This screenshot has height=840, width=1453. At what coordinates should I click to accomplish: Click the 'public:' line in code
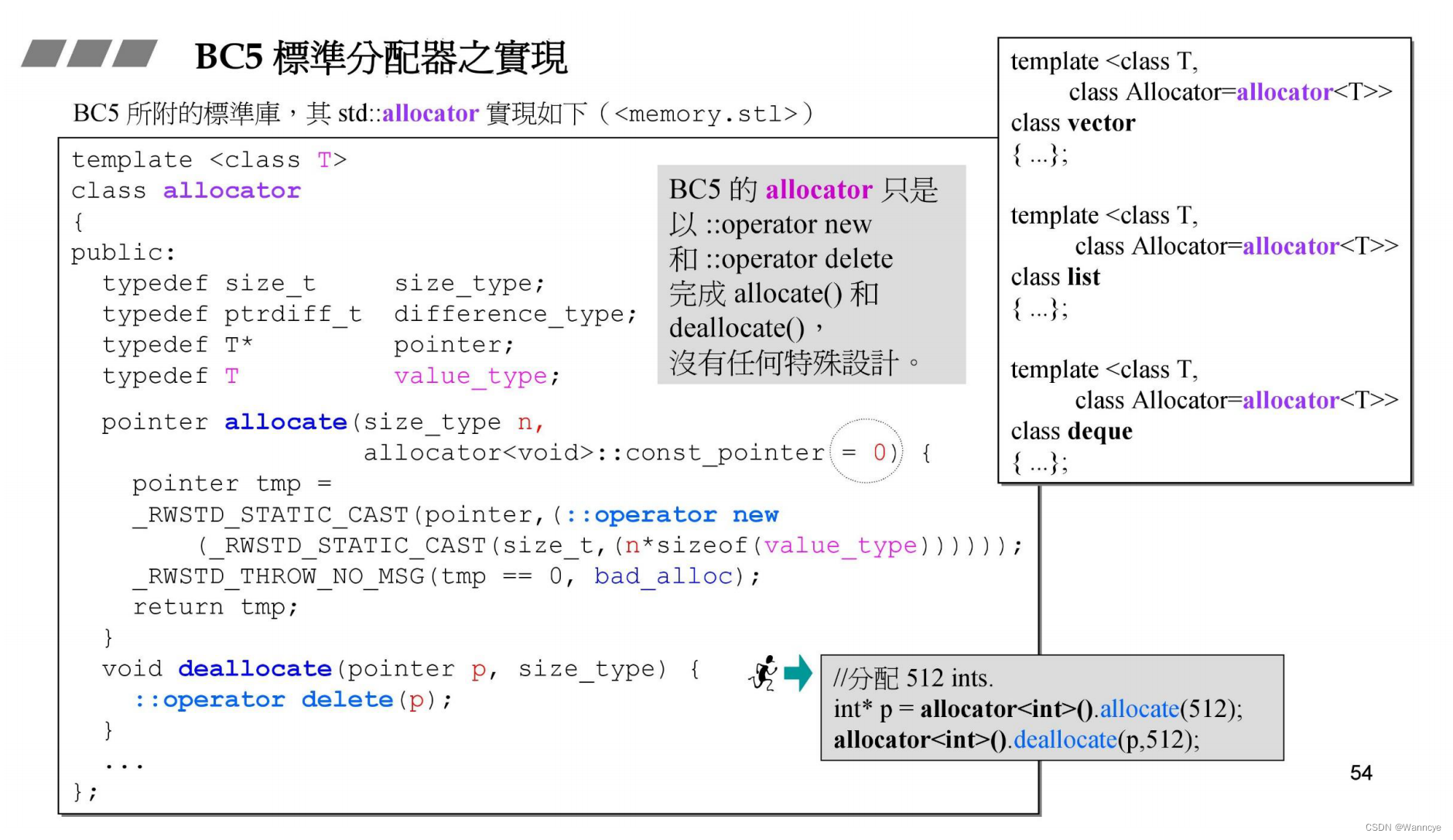(123, 253)
